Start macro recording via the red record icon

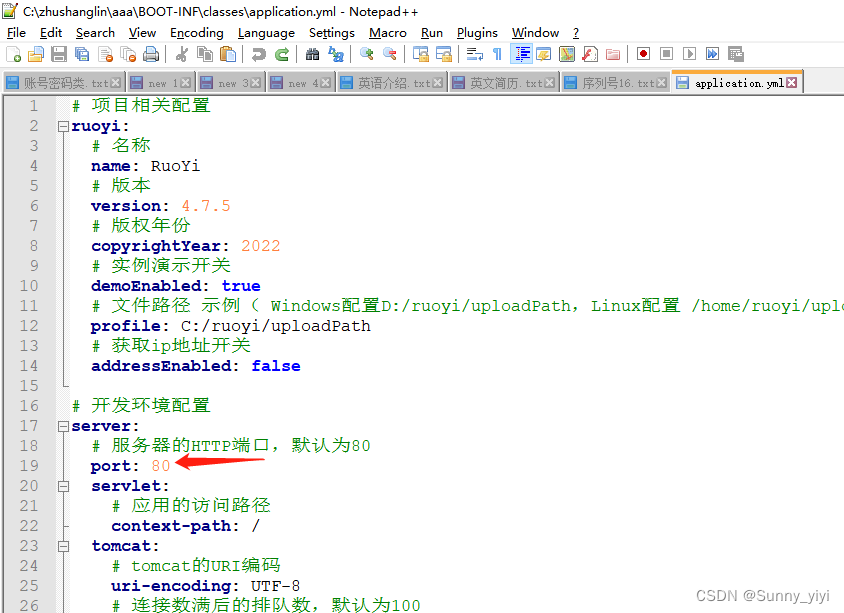[x=644, y=54]
